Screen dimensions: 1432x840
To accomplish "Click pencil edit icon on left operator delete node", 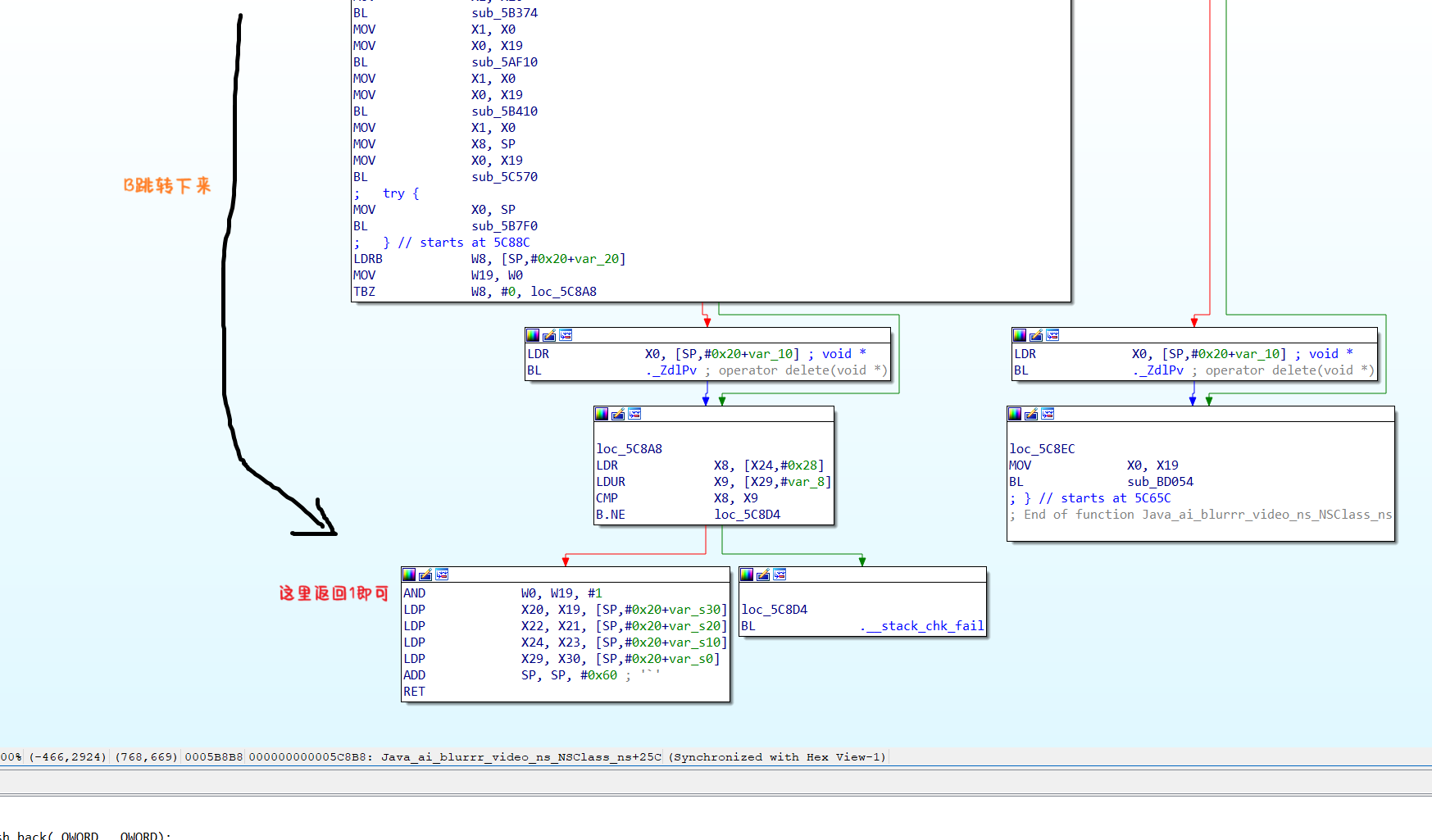I will 549,335.
